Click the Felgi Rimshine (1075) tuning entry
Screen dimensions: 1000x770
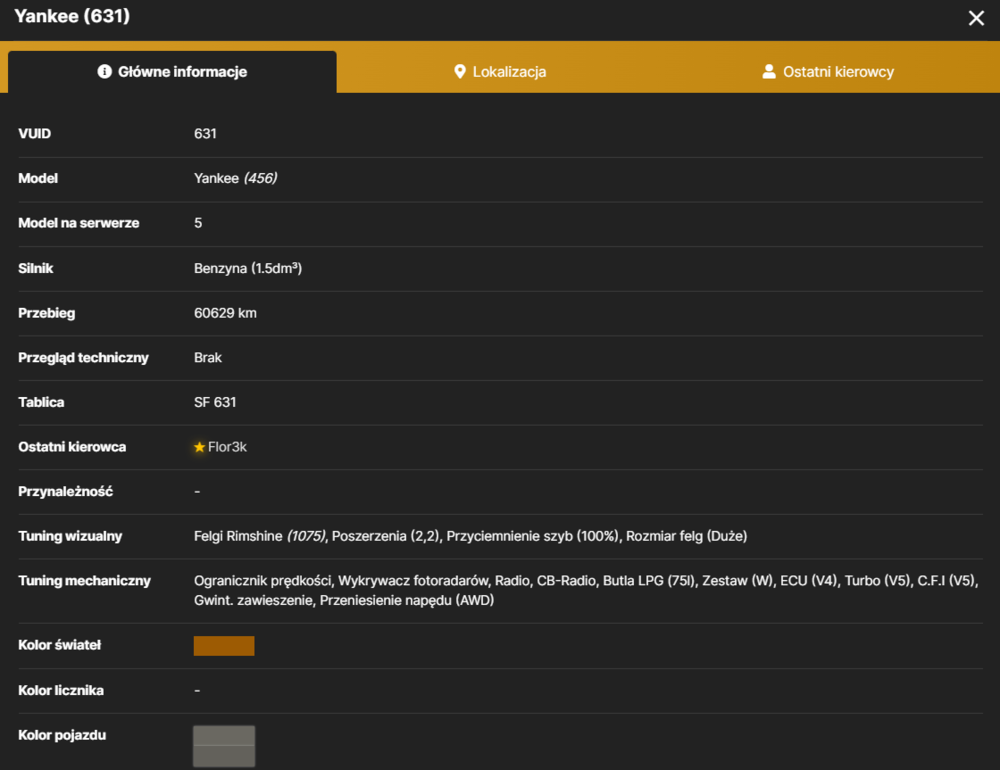coord(260,537)
